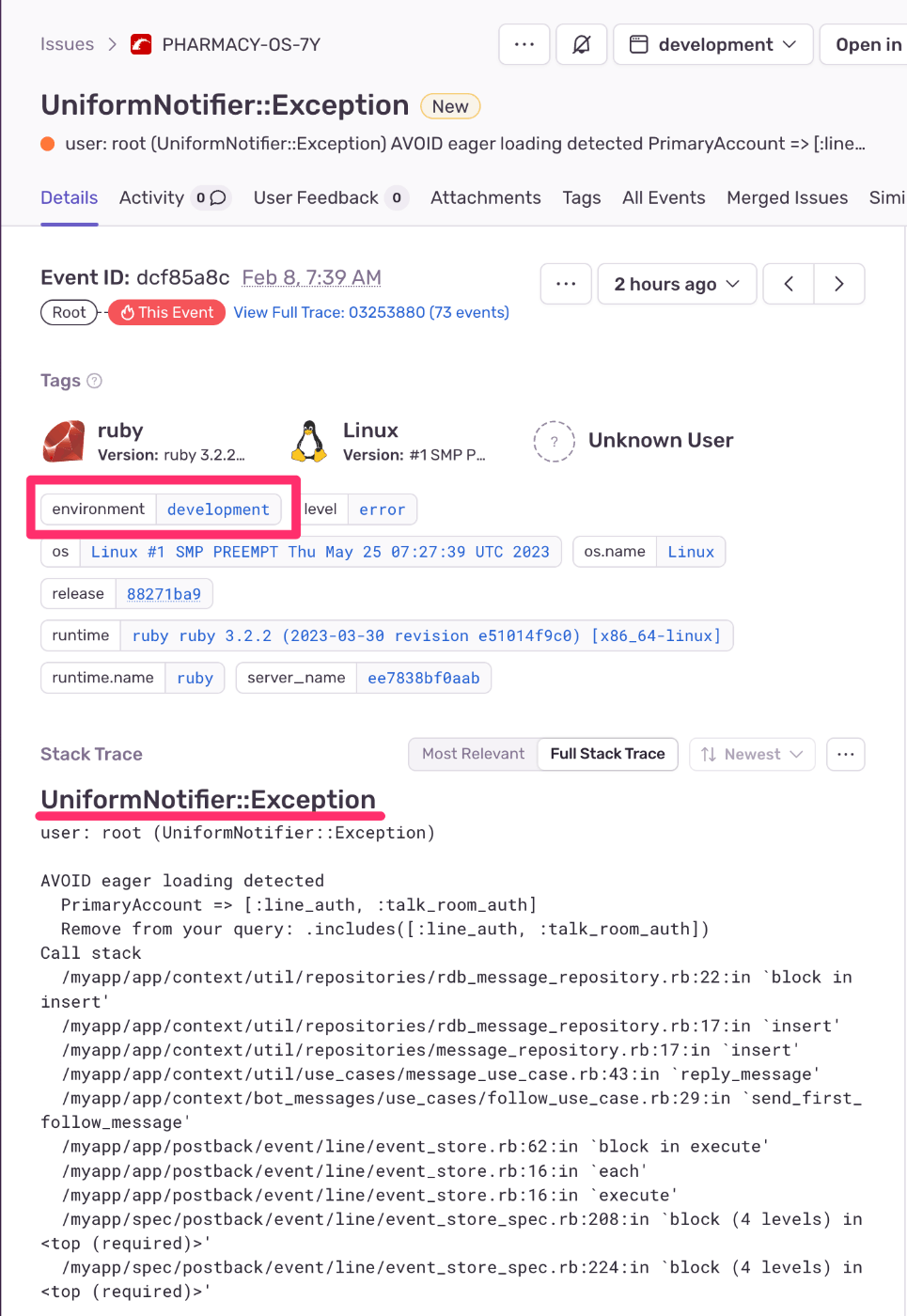Screen dimensions: 907x1316
Task: Open the stack trace options ellipsis menu
Action: click(x=846, y=754)
